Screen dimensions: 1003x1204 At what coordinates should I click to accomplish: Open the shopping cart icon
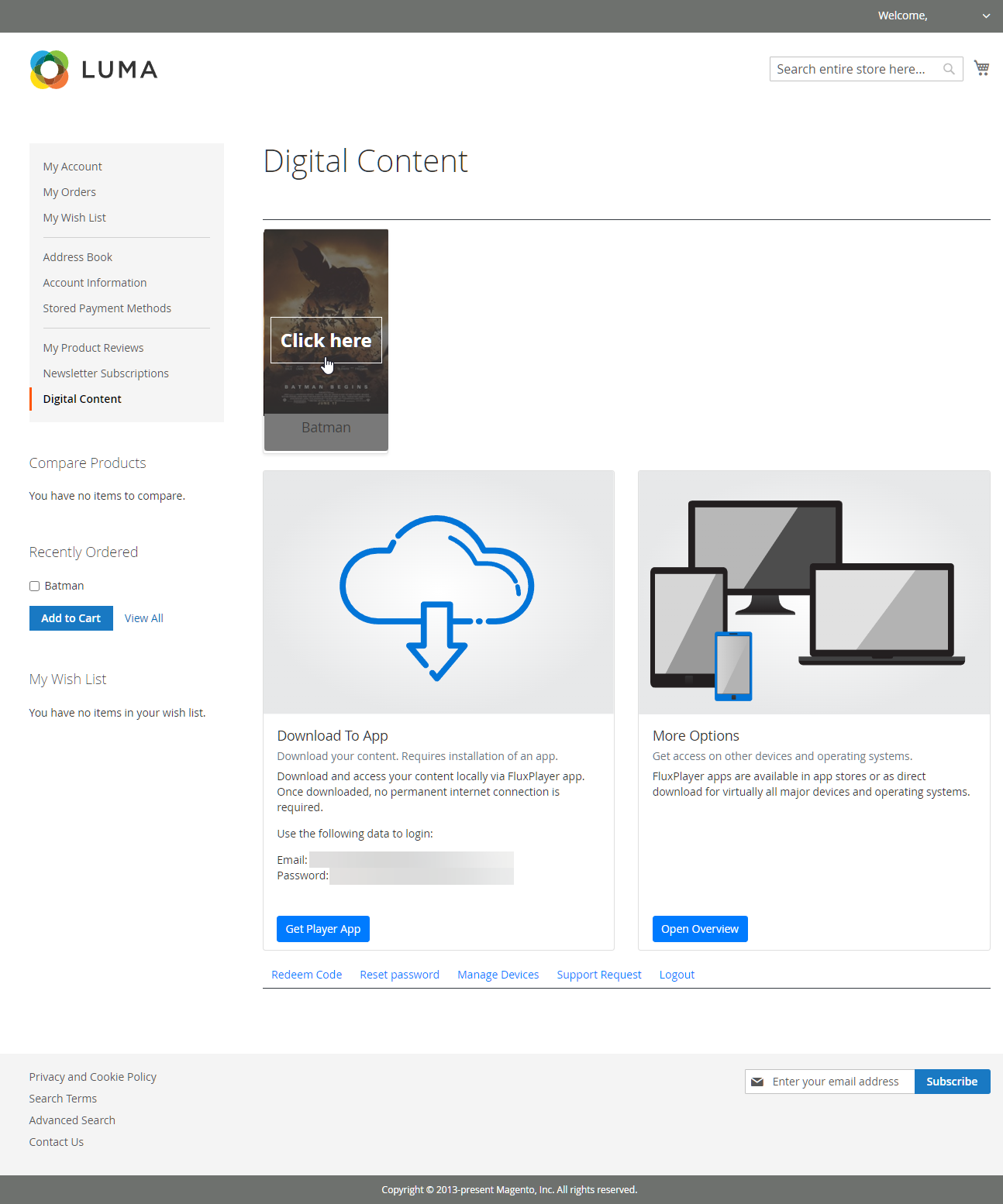click(981, 68)
